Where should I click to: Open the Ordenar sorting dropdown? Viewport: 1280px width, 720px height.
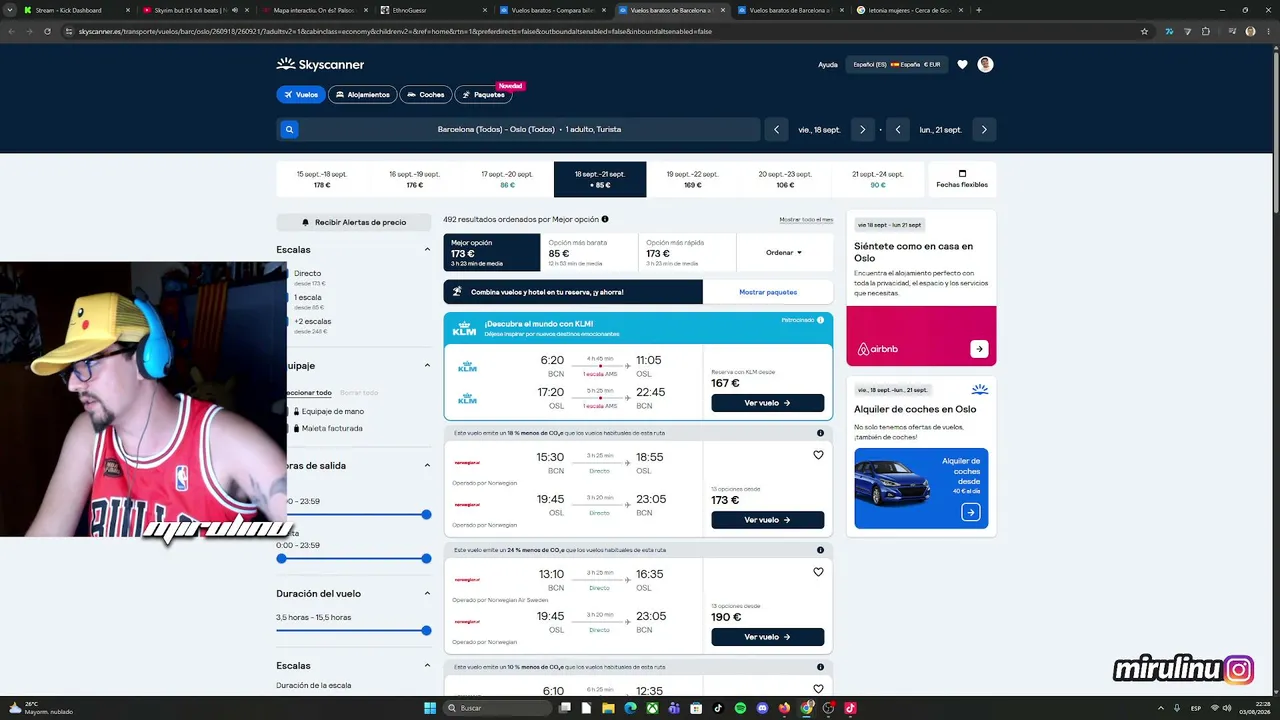[x=784, y=253]
